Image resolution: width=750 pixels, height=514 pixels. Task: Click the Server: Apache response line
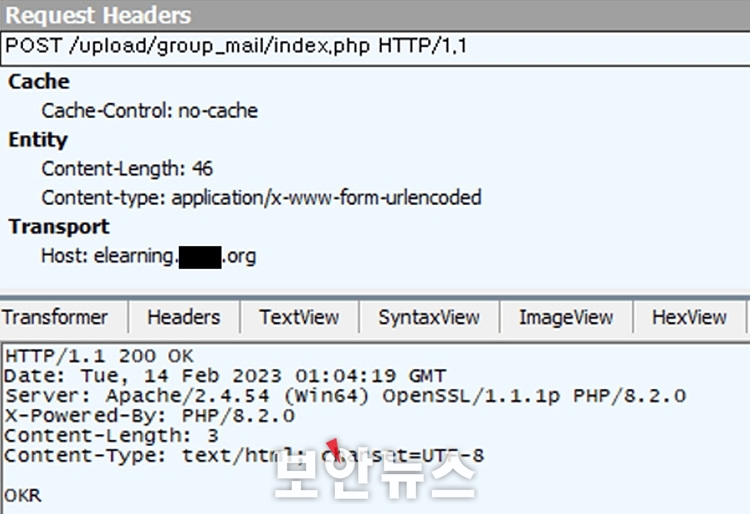tap(345, 396)
